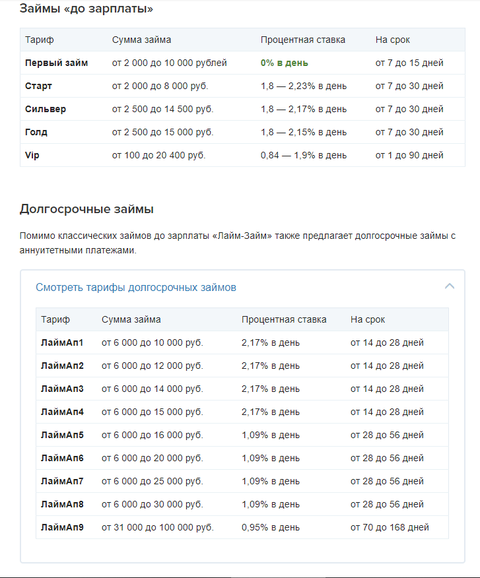Click the 'Займы «до зарплаты»' heading

click(x=86, y=8)
